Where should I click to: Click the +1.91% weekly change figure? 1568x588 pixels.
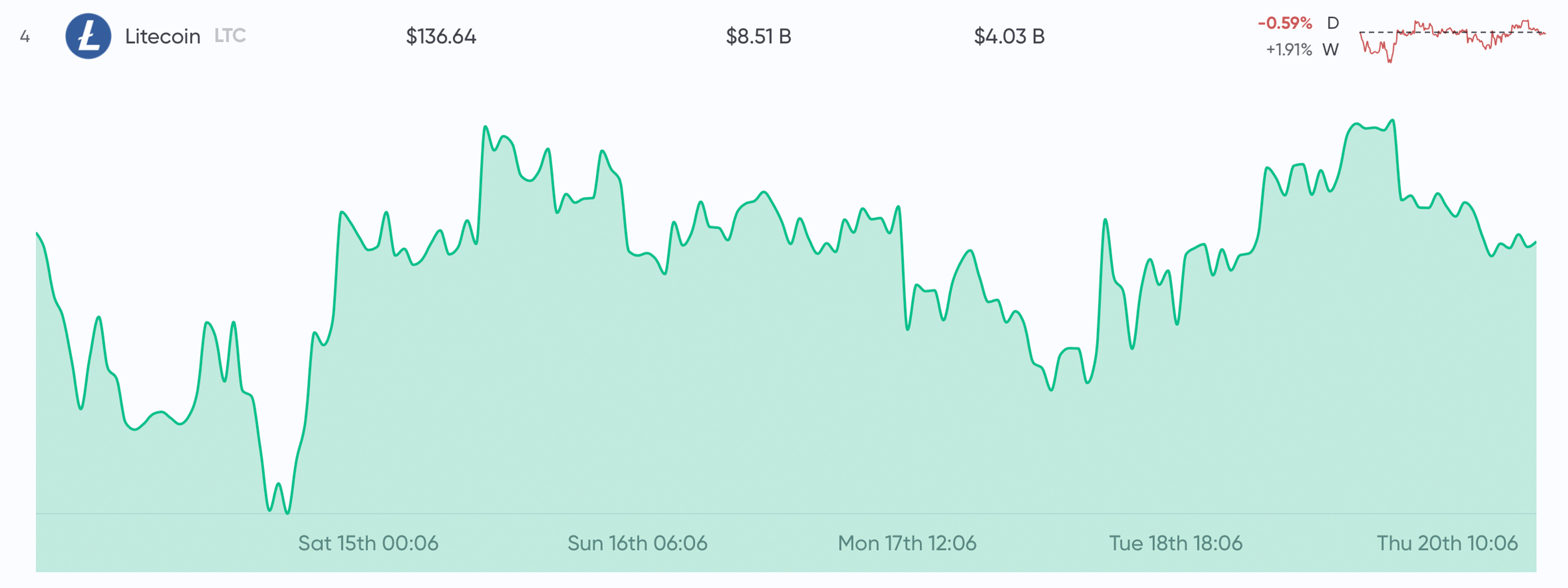[1289, 50]
